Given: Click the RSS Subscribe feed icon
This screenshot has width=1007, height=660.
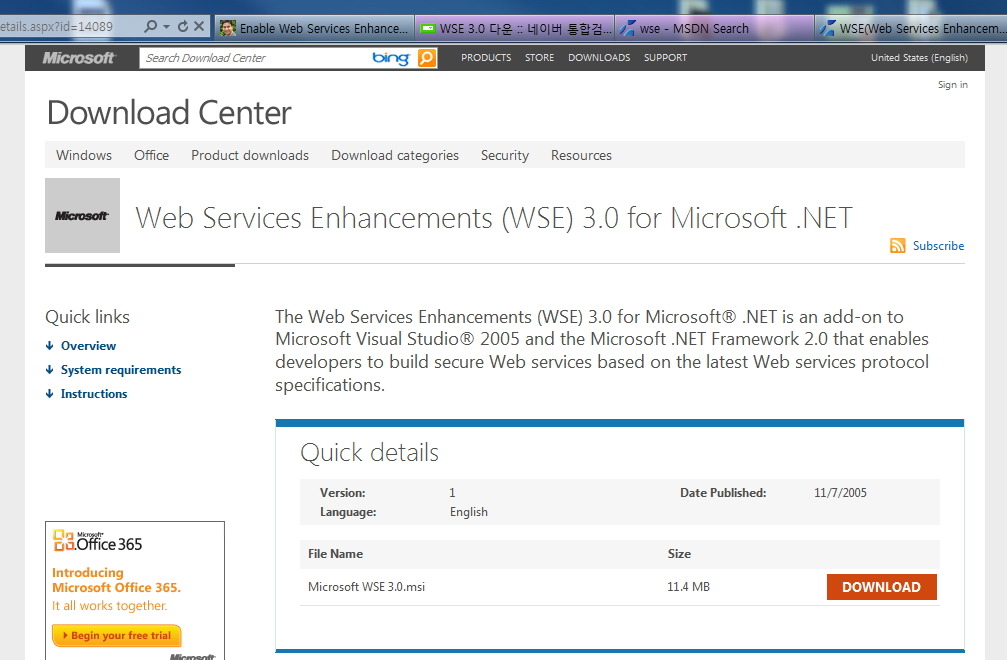Looking at the screenshot, I should 897,246.
